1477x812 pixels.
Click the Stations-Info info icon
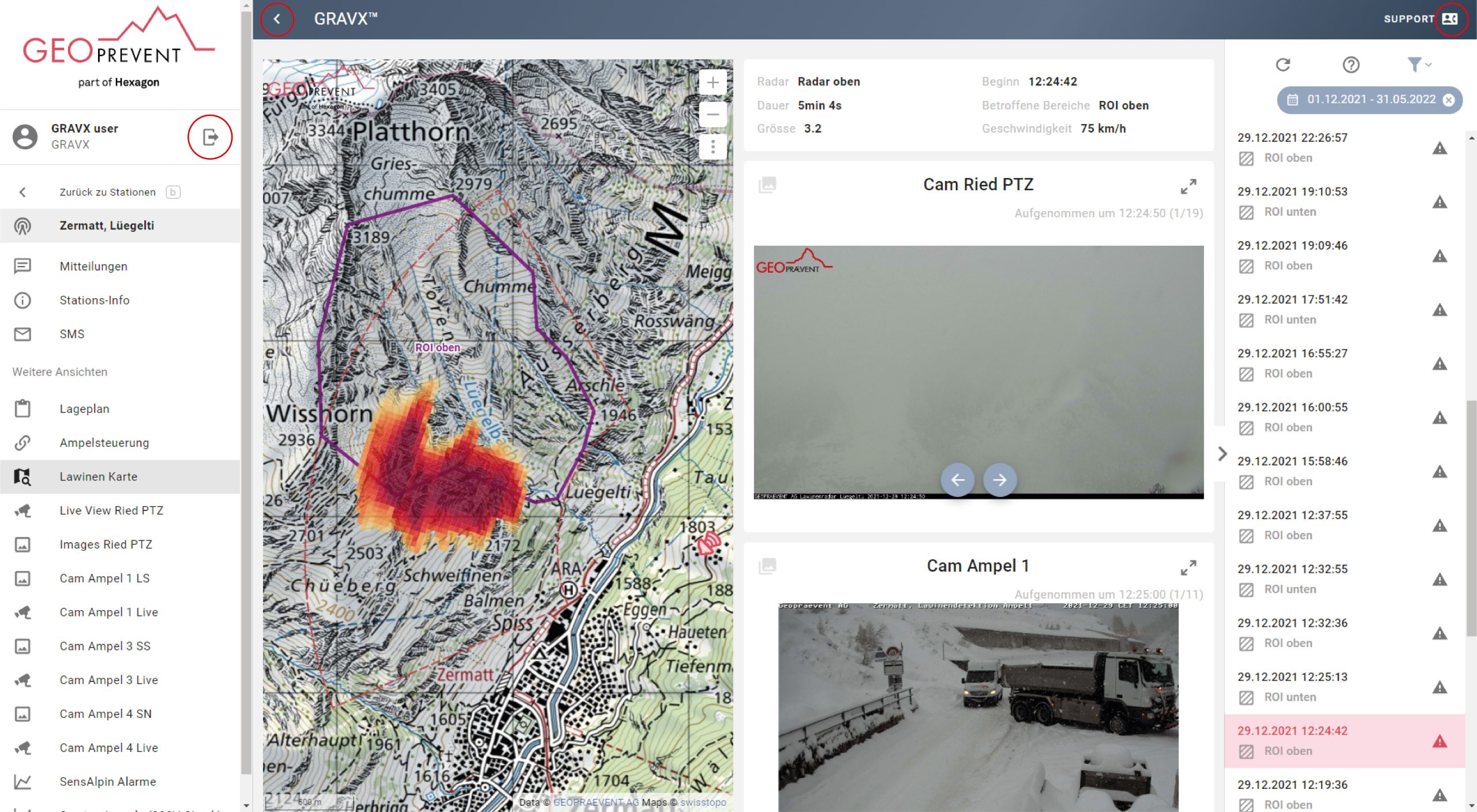coord(23,300)
